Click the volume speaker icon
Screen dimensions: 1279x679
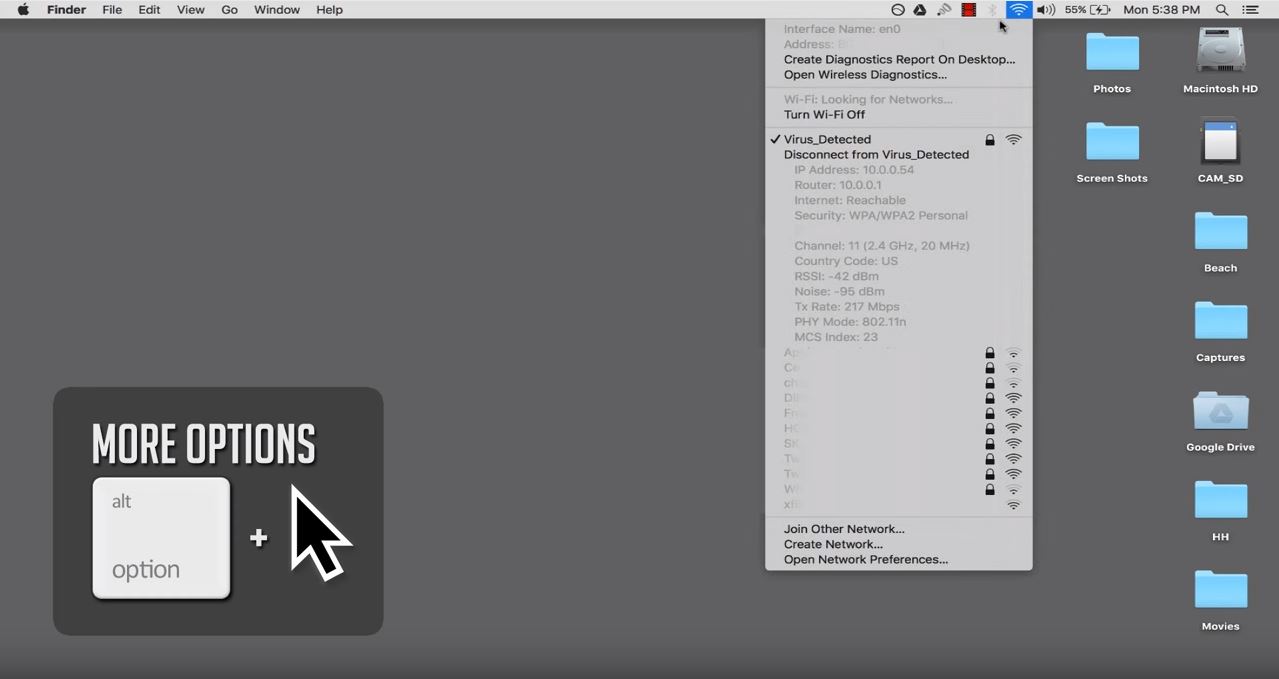(1046, 10)
